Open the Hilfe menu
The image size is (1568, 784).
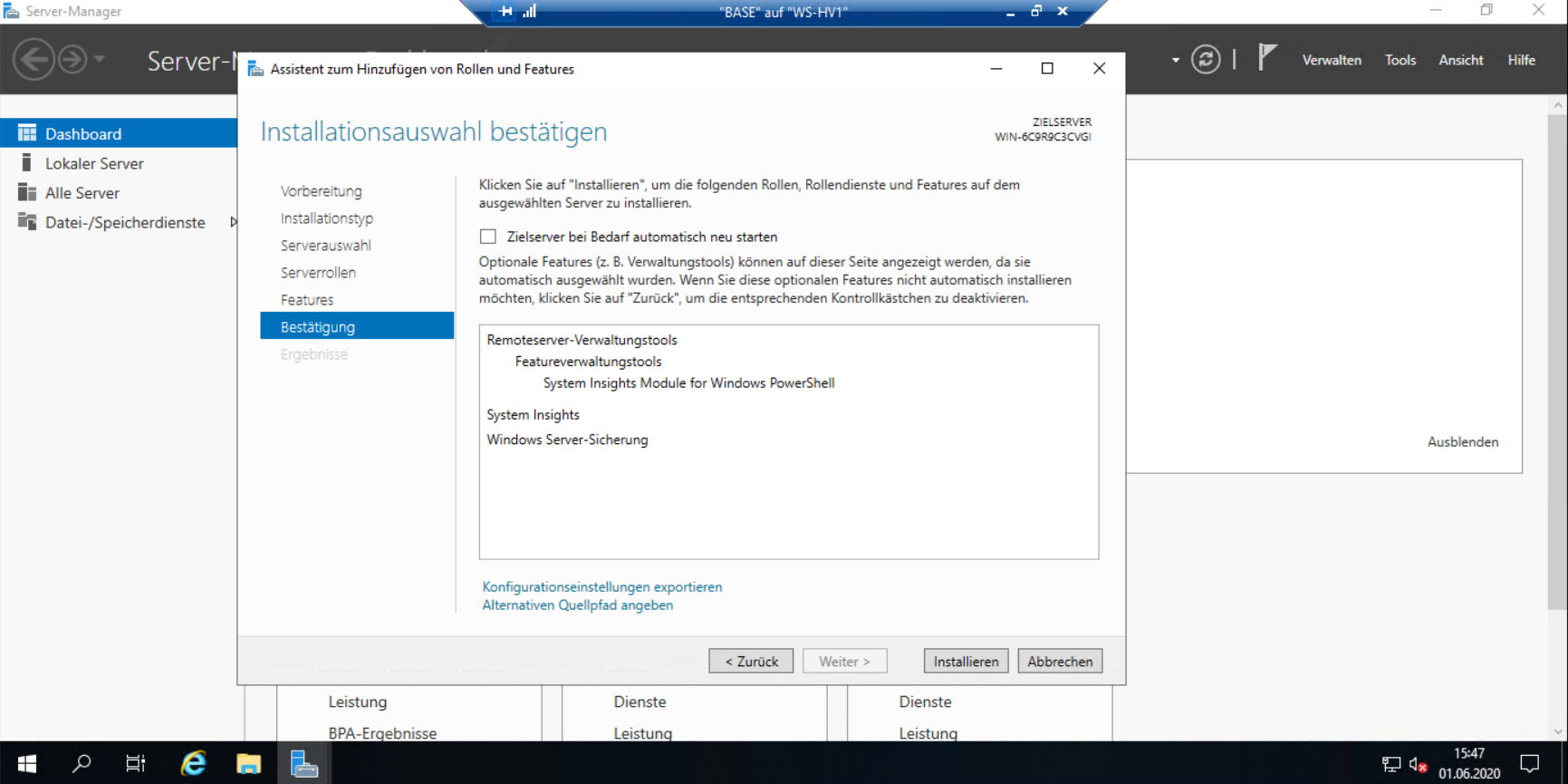tap(1521, 60)
